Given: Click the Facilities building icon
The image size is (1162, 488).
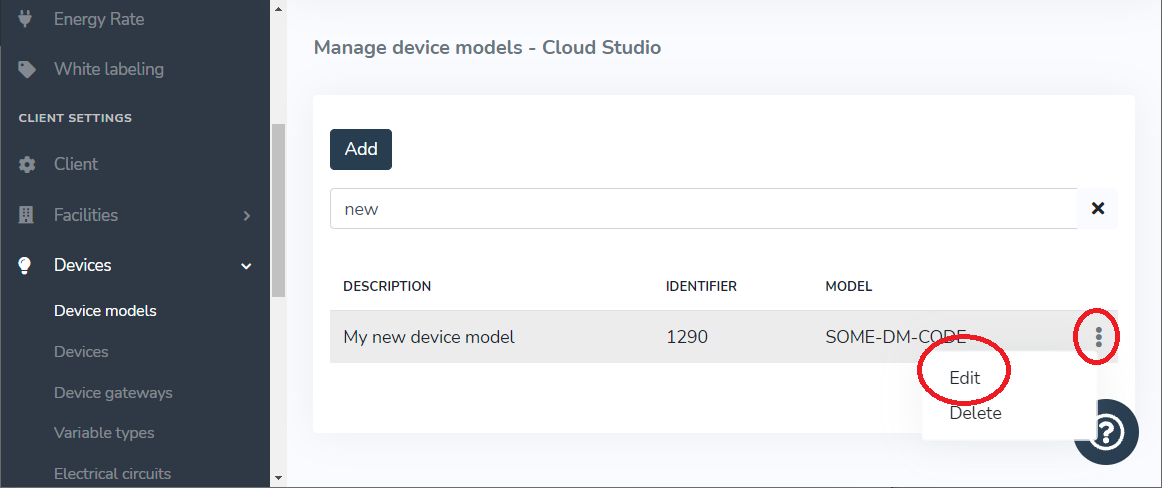Looking at the screenshot, I should click(27, 215).
